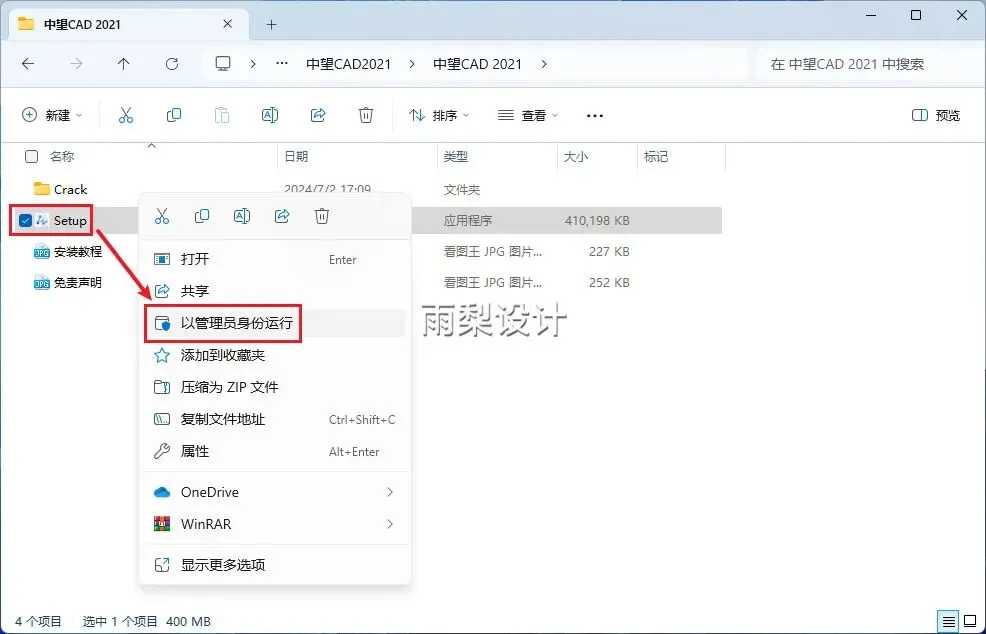Sort by 日期 column header
The width and height of the screenshot is (986, 634).
pyautogui.click(x=296, y=157)
